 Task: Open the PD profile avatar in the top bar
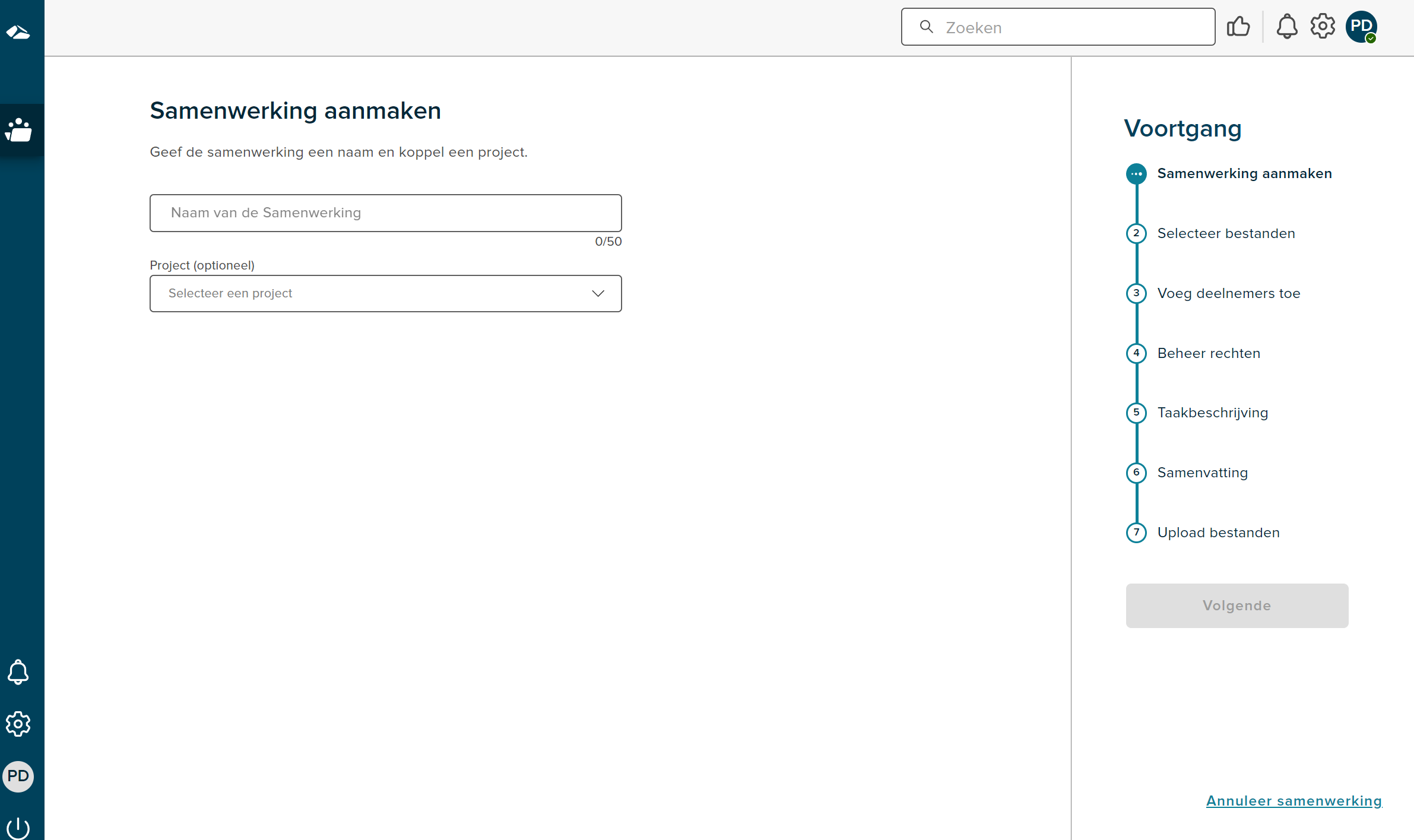tap(1361, 27)
